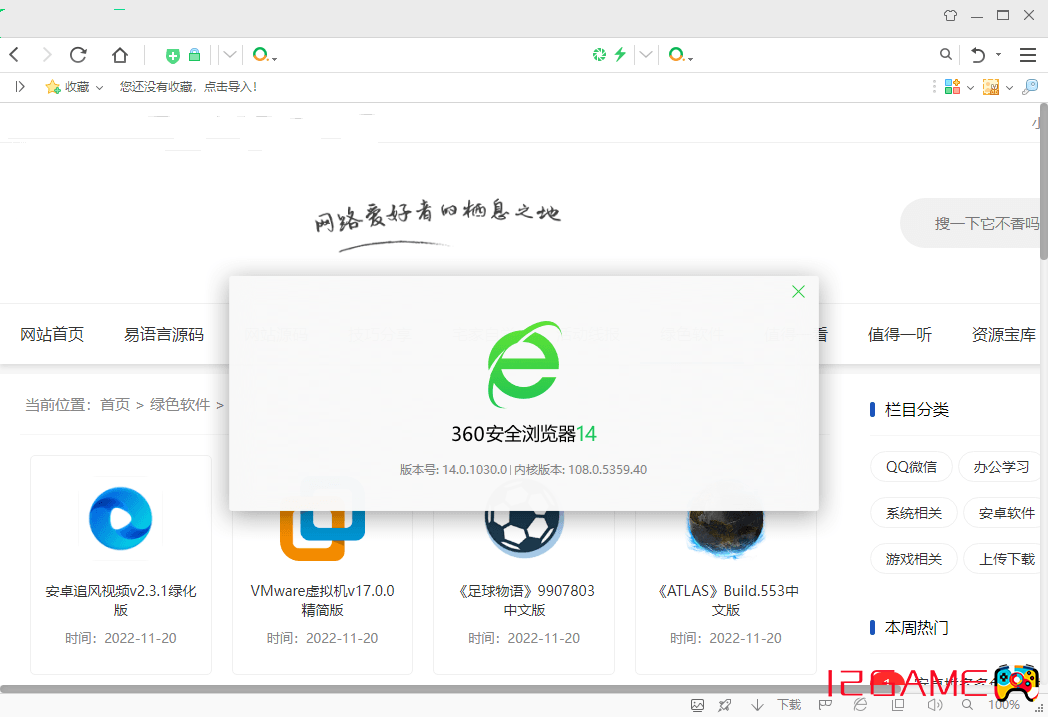Viewport: 1048px width, 717px height.
Task: Expand the extensions grid dropdown arrow
Action: tap(970, 88)
